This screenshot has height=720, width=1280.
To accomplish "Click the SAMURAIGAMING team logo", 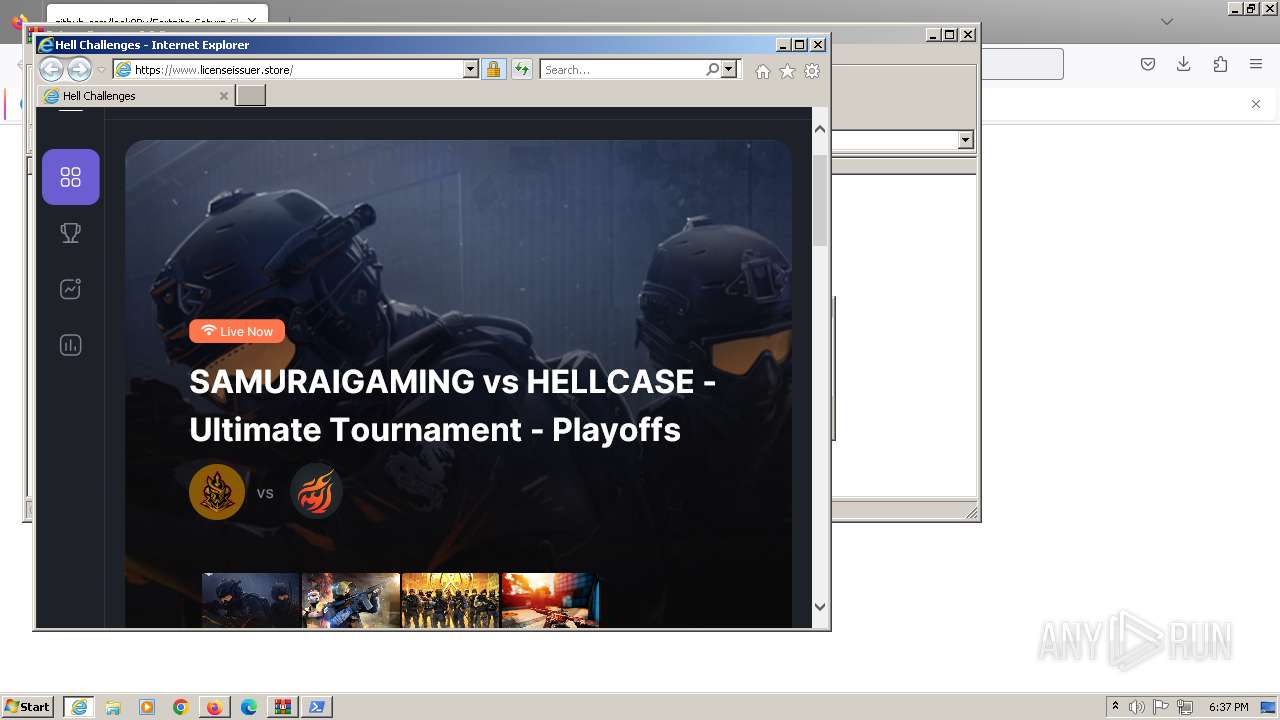I will point(217,492).
